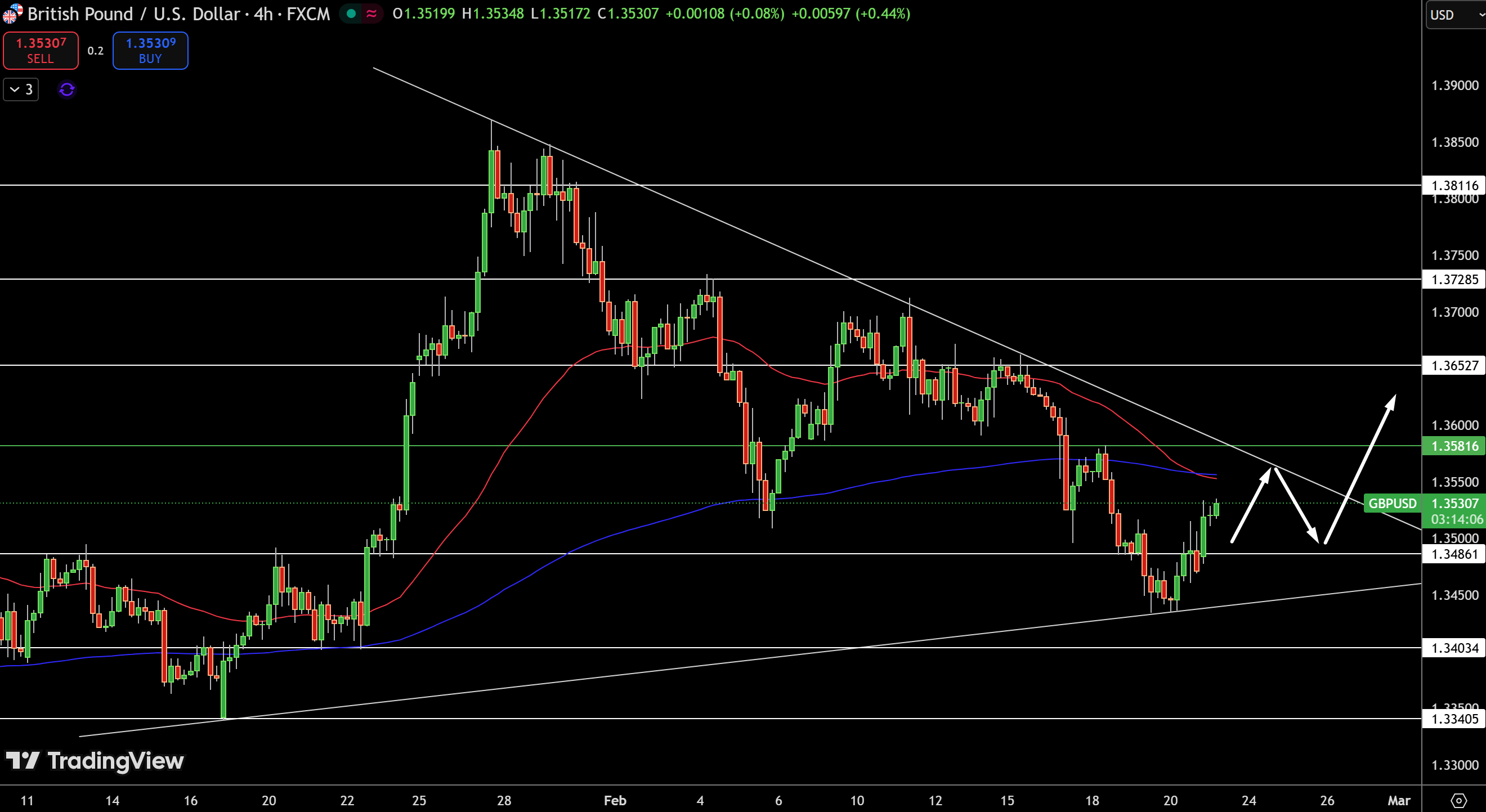Screen dimensions: 1486x812
Task: Click the 4h timeframe label in the title
Action: click(263, 14)
